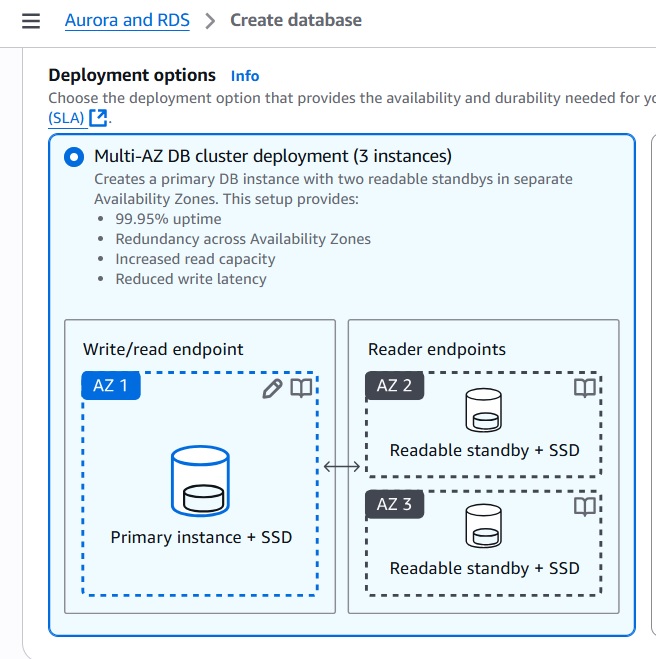This screenshot has height=659, width=656.
Task: Click the book read icon in AZ 3
Action: click(585, 506)
